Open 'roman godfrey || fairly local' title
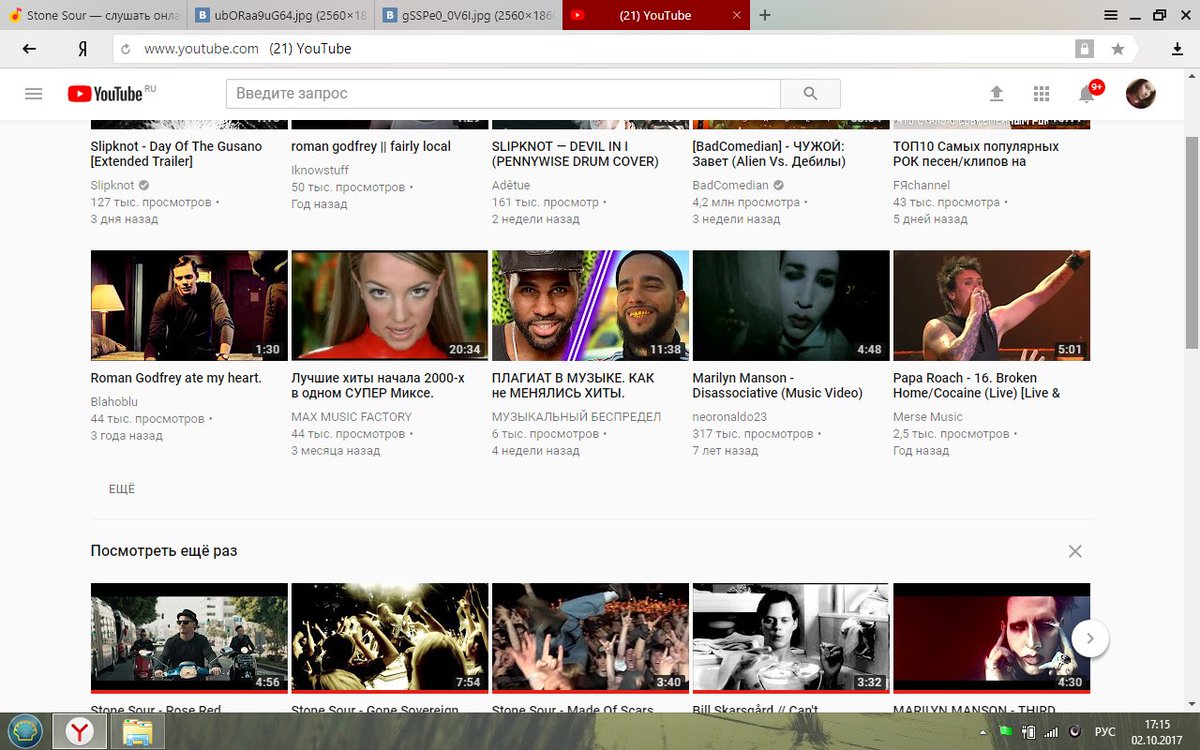 coord(371,146)
